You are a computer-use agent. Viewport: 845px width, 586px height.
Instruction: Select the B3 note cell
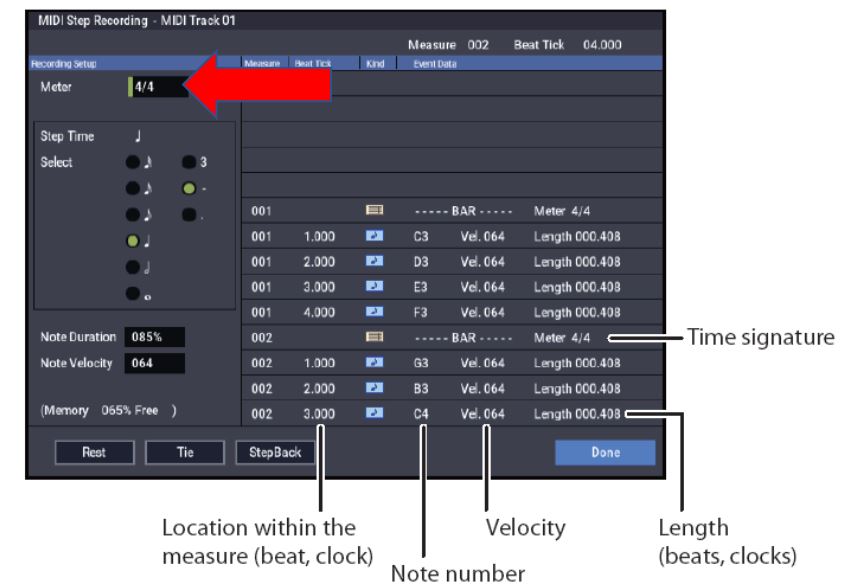click(421, 388)
